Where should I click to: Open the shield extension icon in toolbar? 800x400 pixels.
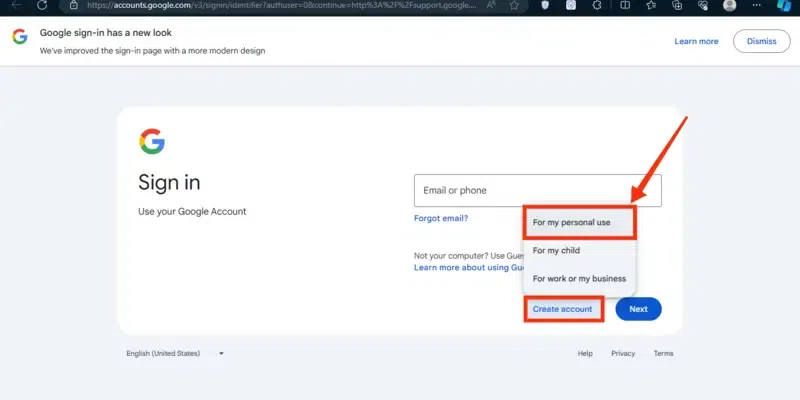click(545, 5)
